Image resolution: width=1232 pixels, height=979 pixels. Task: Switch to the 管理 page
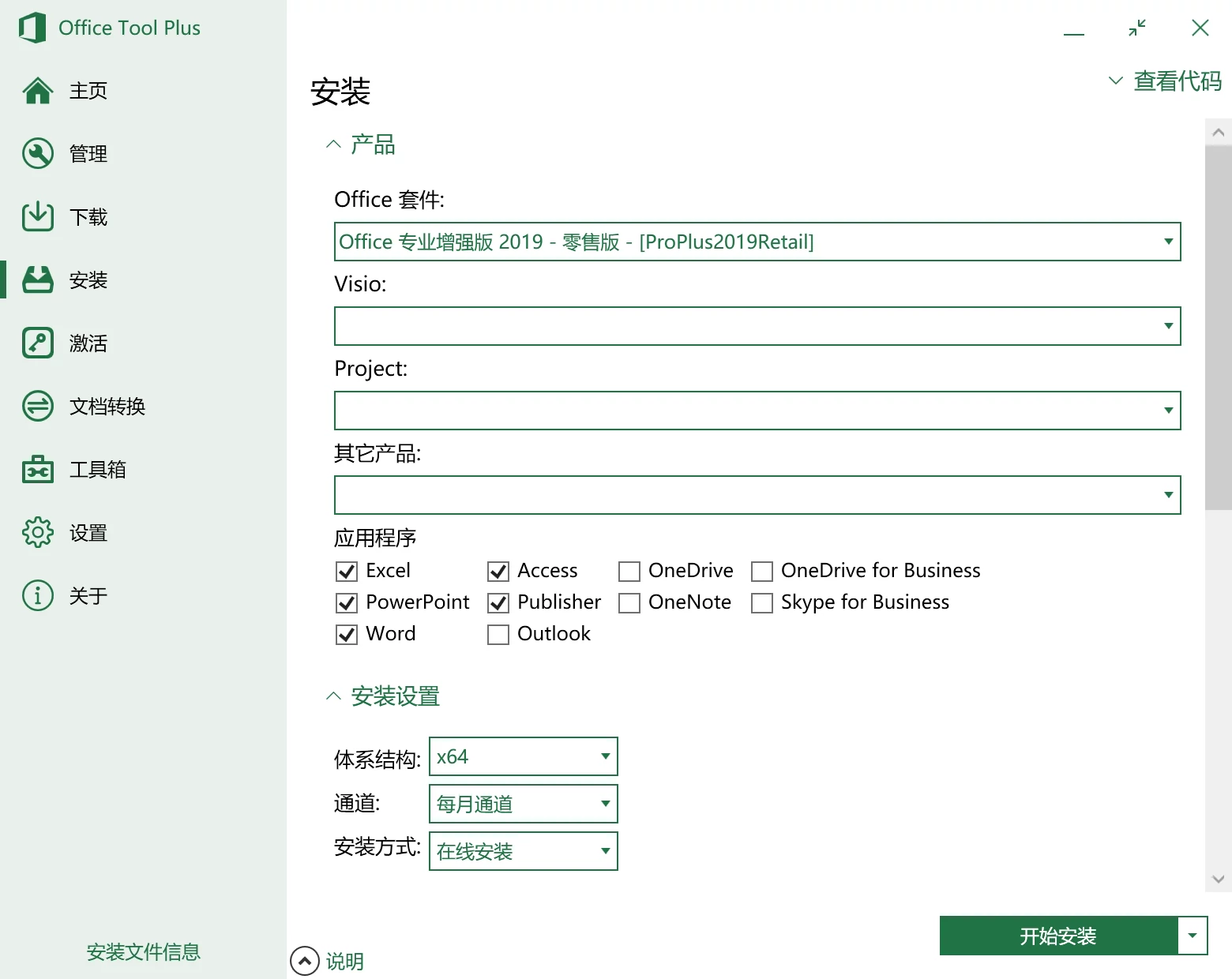(88, 154)
